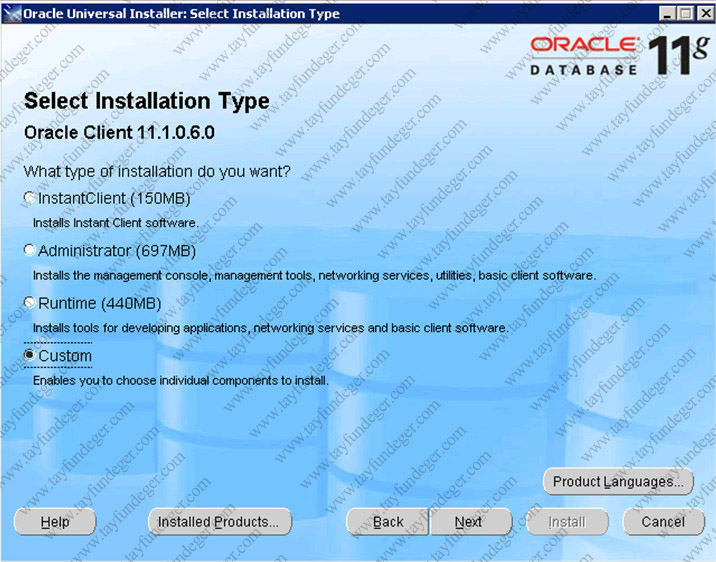Open the Product Languages dialog
This screenshot has width=716, height=562.
pos(618,482)
